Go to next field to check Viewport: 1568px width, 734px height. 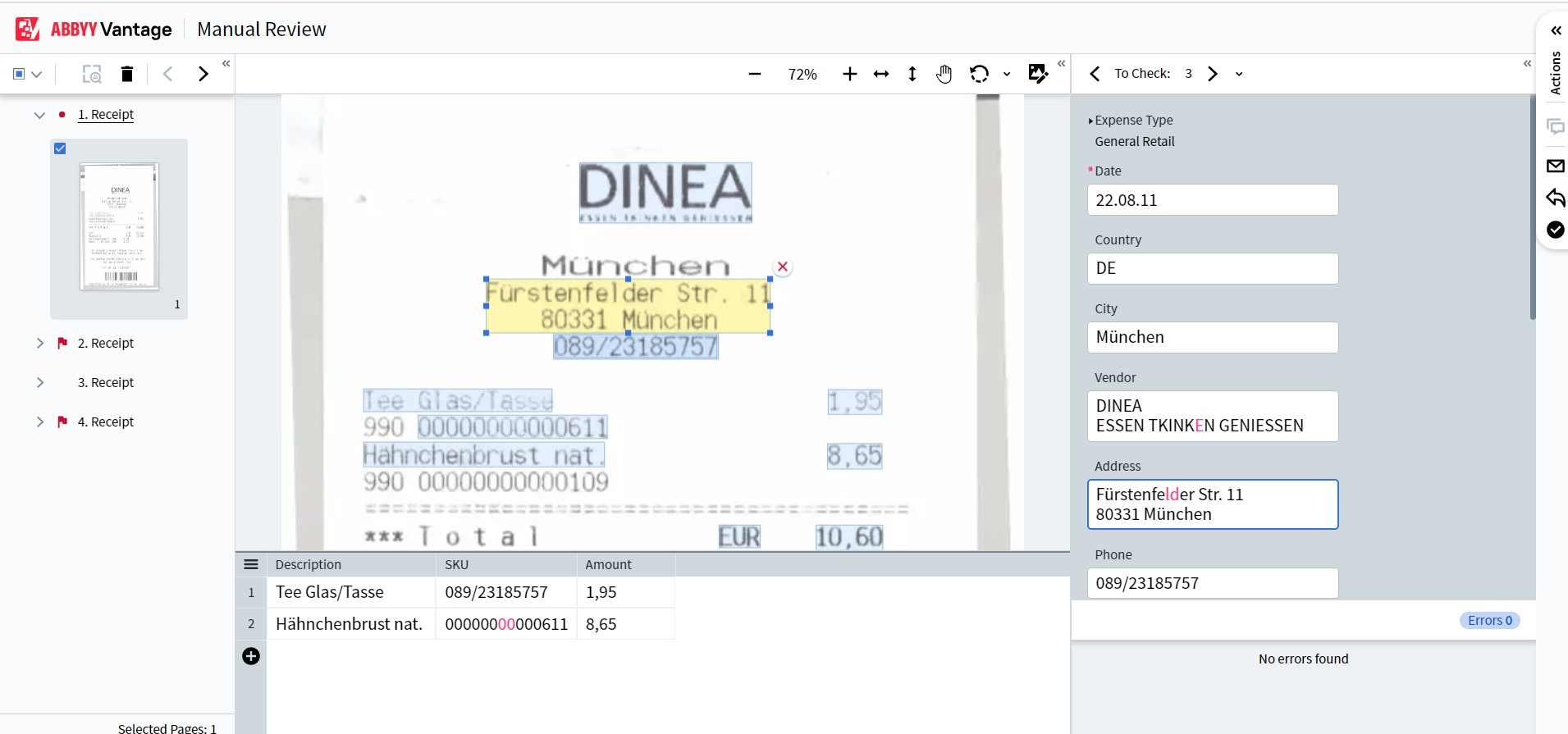[1213, 74]
